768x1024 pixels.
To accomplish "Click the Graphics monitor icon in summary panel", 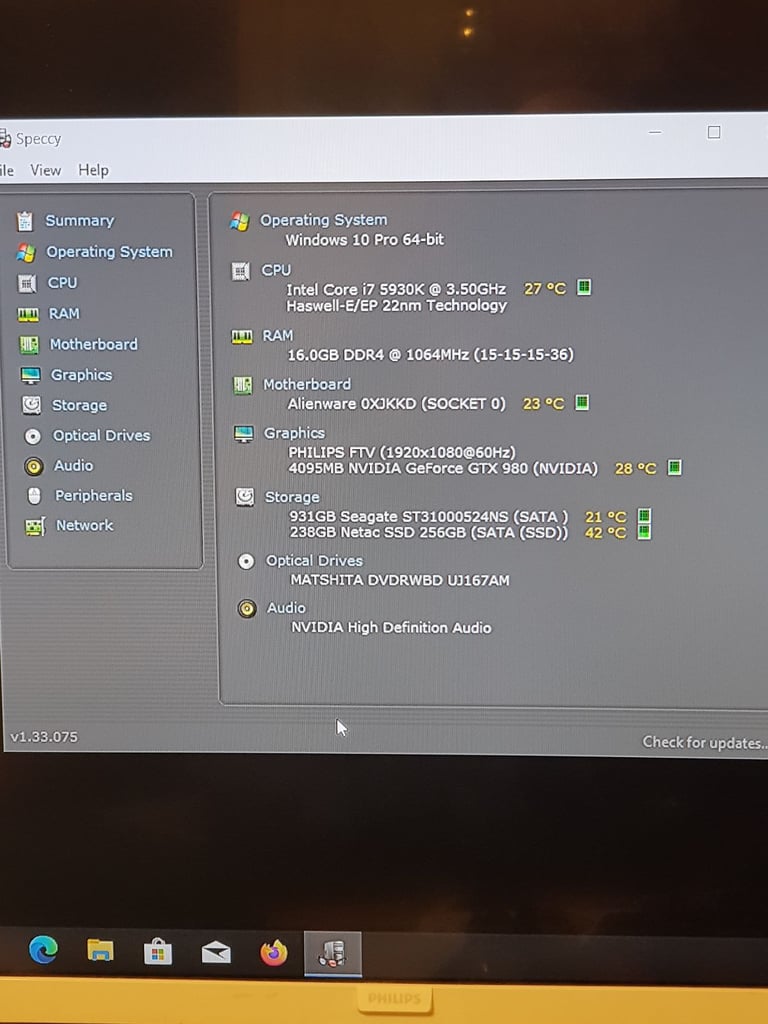I will (x=244, y=434).
